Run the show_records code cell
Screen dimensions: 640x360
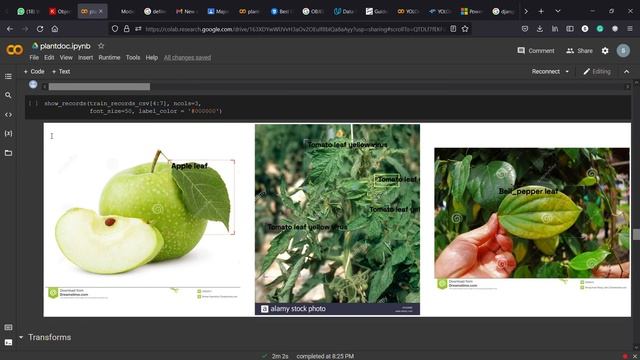tap(33, 103)
